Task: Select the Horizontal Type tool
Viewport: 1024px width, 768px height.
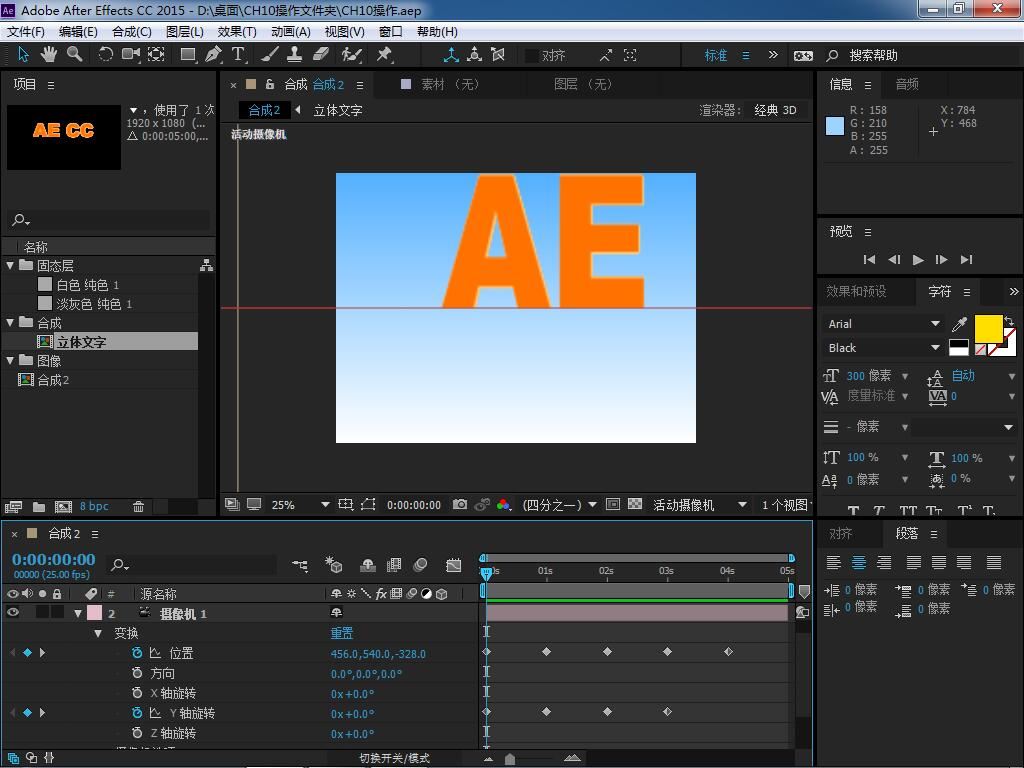Action: point(238,55)
